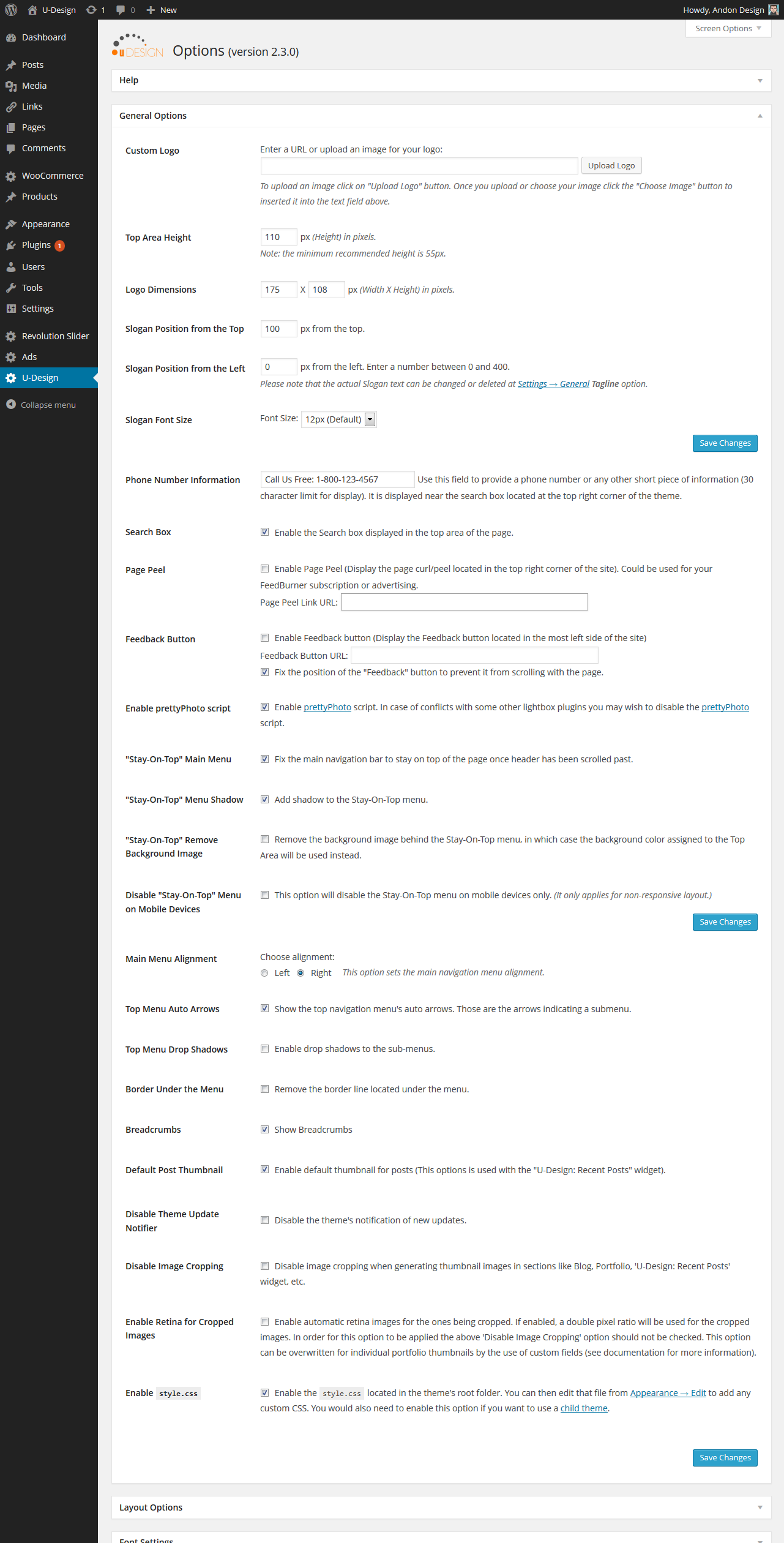
Task: Click the WordPress logo icon
Action: (x=11, y=10)
